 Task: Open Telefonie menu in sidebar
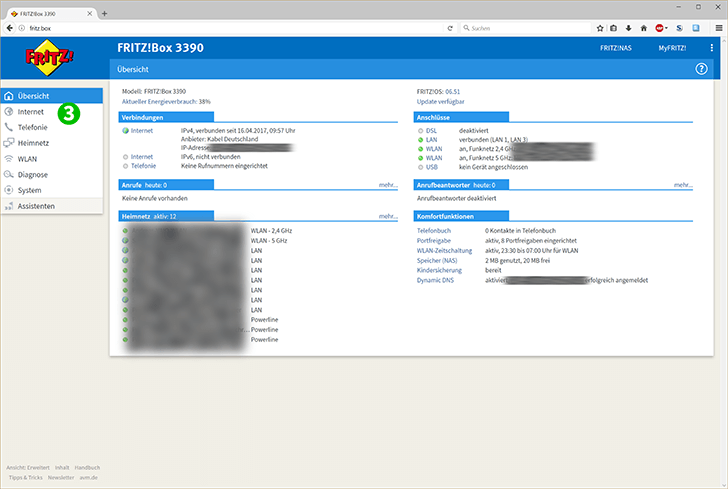(x=32, y=127)
